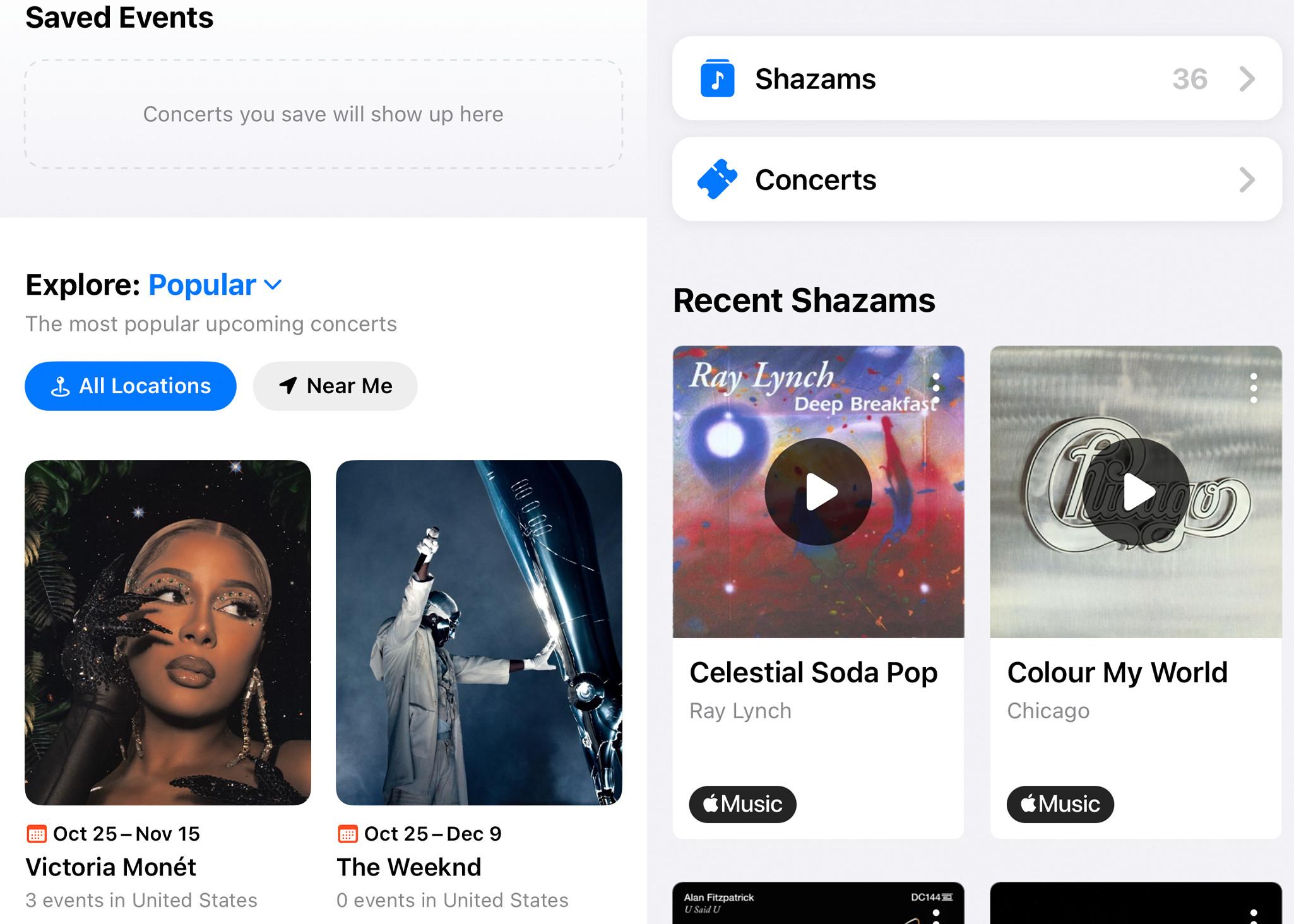Select the All Locations filter button
The height and width of the screenshot is (924, 1294).
[130, 386]
